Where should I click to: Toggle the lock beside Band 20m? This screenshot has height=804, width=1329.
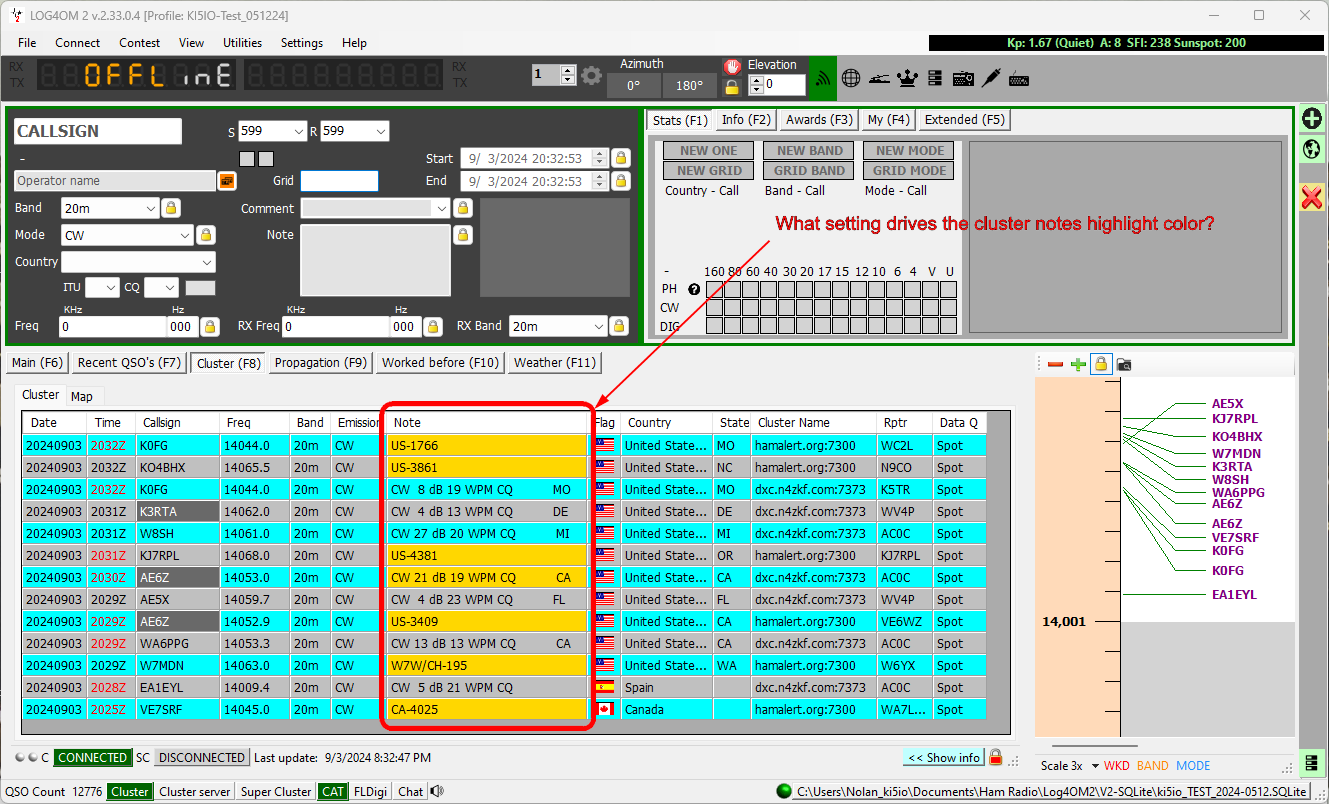click(171, 208)
